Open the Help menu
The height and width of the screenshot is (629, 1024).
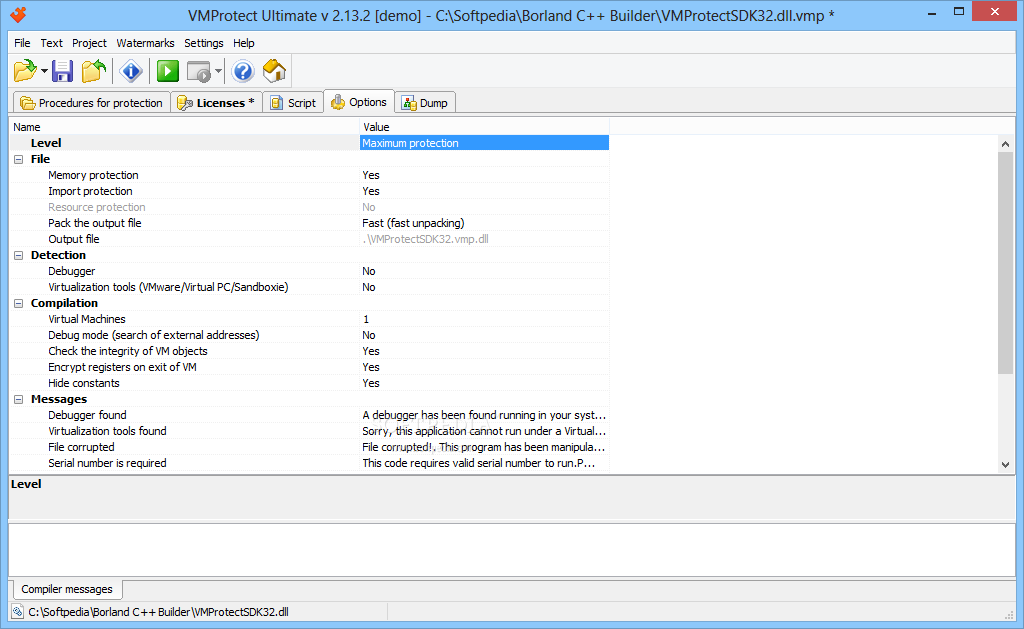[244, 43]
